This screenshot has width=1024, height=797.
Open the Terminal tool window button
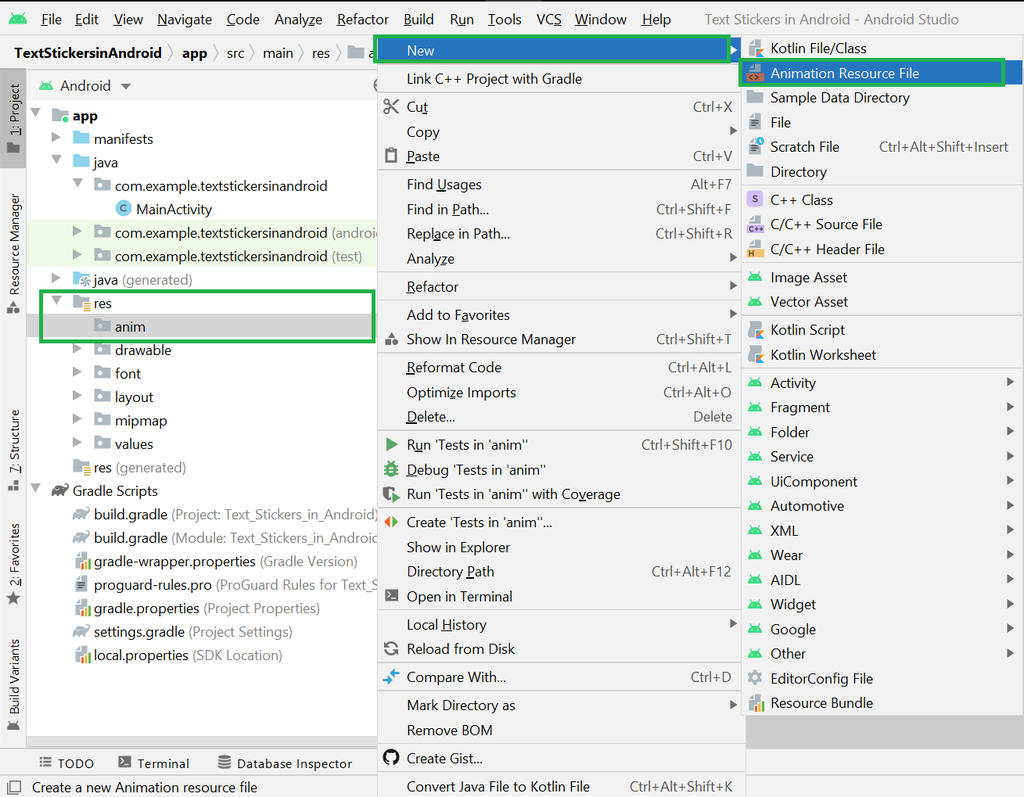(x=153, y=763)
